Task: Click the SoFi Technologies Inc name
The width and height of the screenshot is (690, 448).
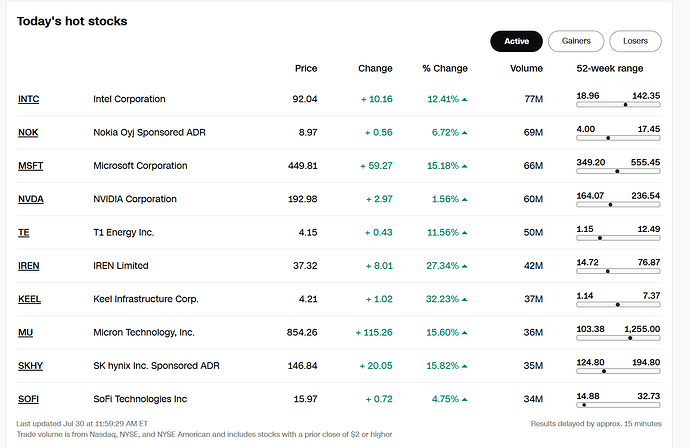Action: [x=140, y=399]
